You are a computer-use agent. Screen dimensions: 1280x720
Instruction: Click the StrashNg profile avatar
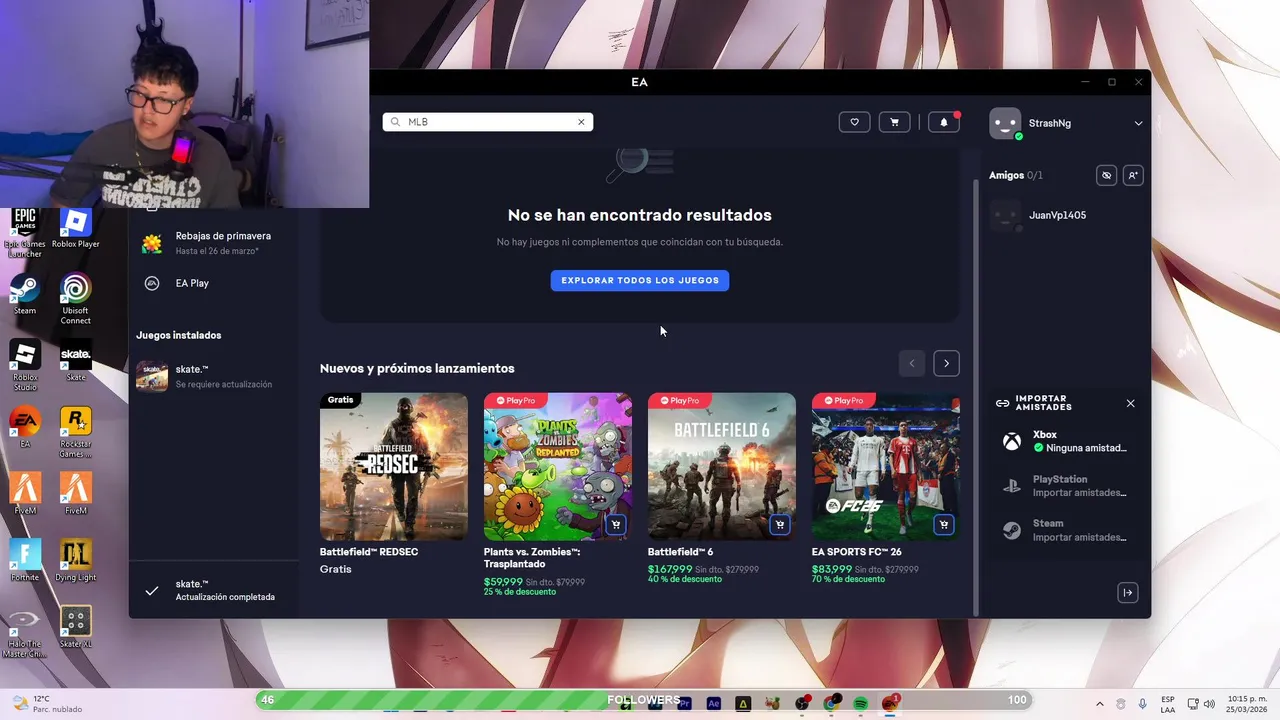[1005, 123]
